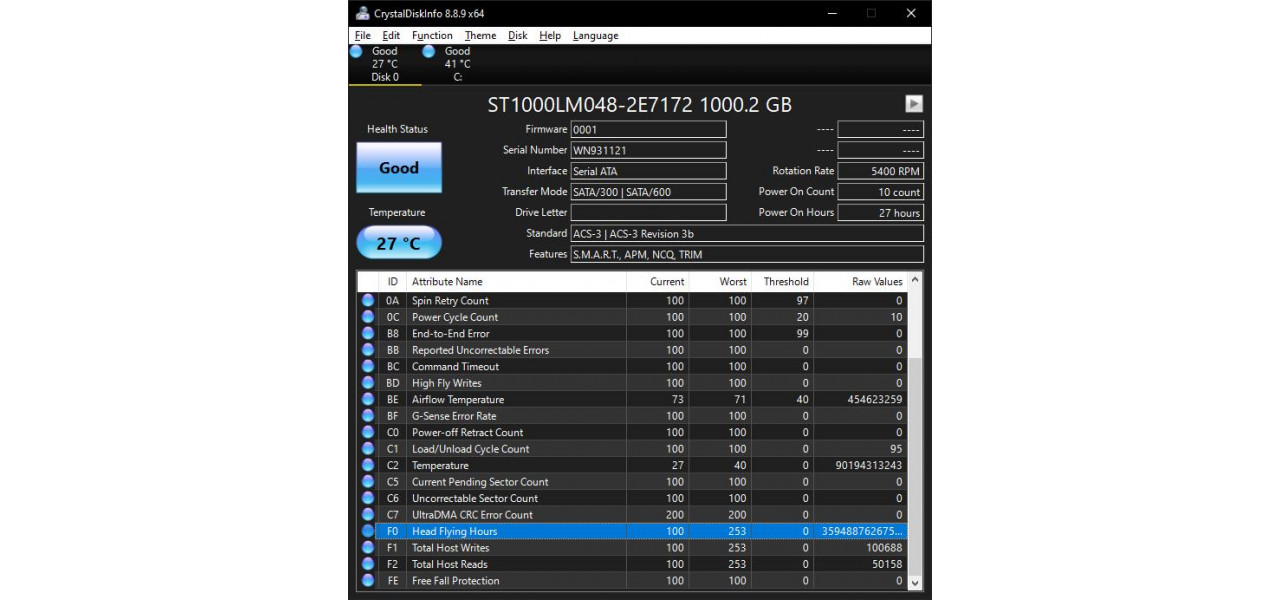1280x600 pixels.
Task: Click status orb for G-Sense Error Rate
Action: 368,416
